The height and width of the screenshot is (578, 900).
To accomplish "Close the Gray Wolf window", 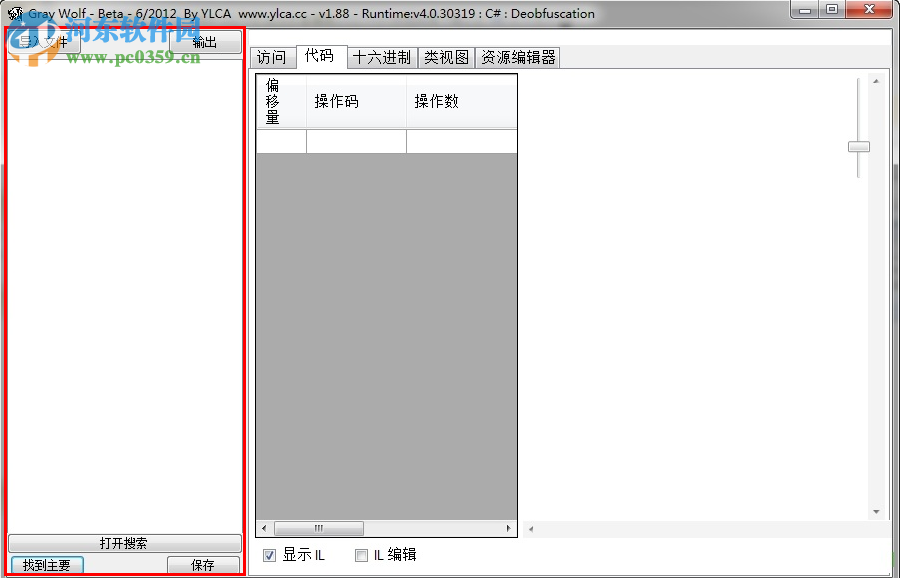I will [870, 10].
